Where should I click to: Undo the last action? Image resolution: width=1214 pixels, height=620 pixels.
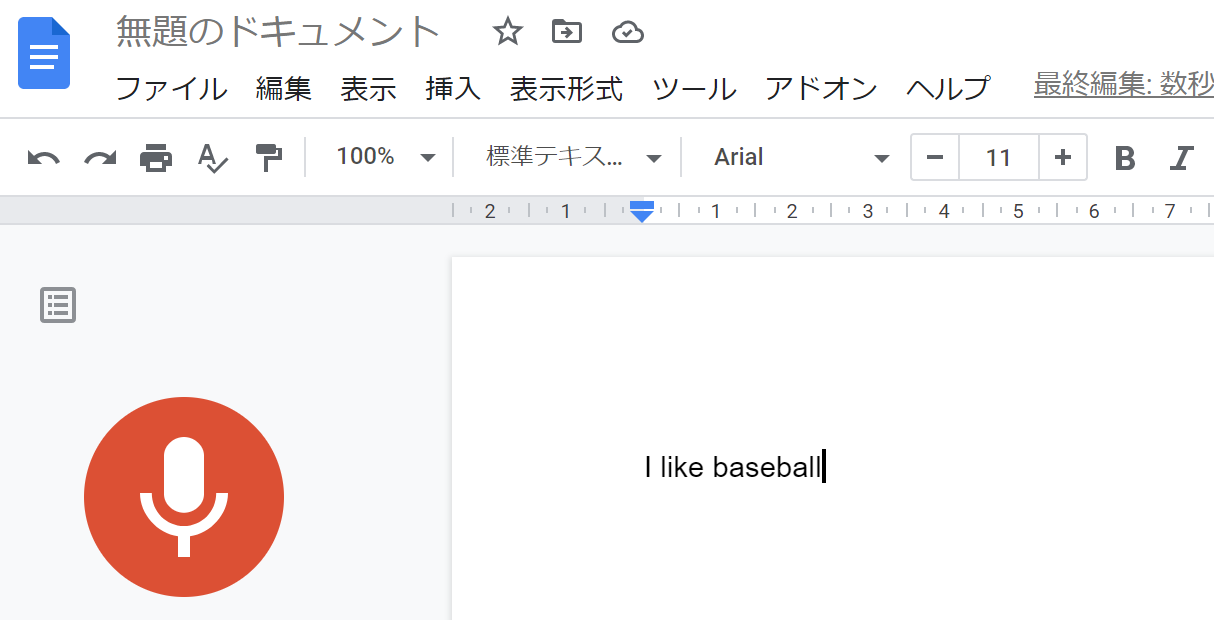click(x=43, y=158)
